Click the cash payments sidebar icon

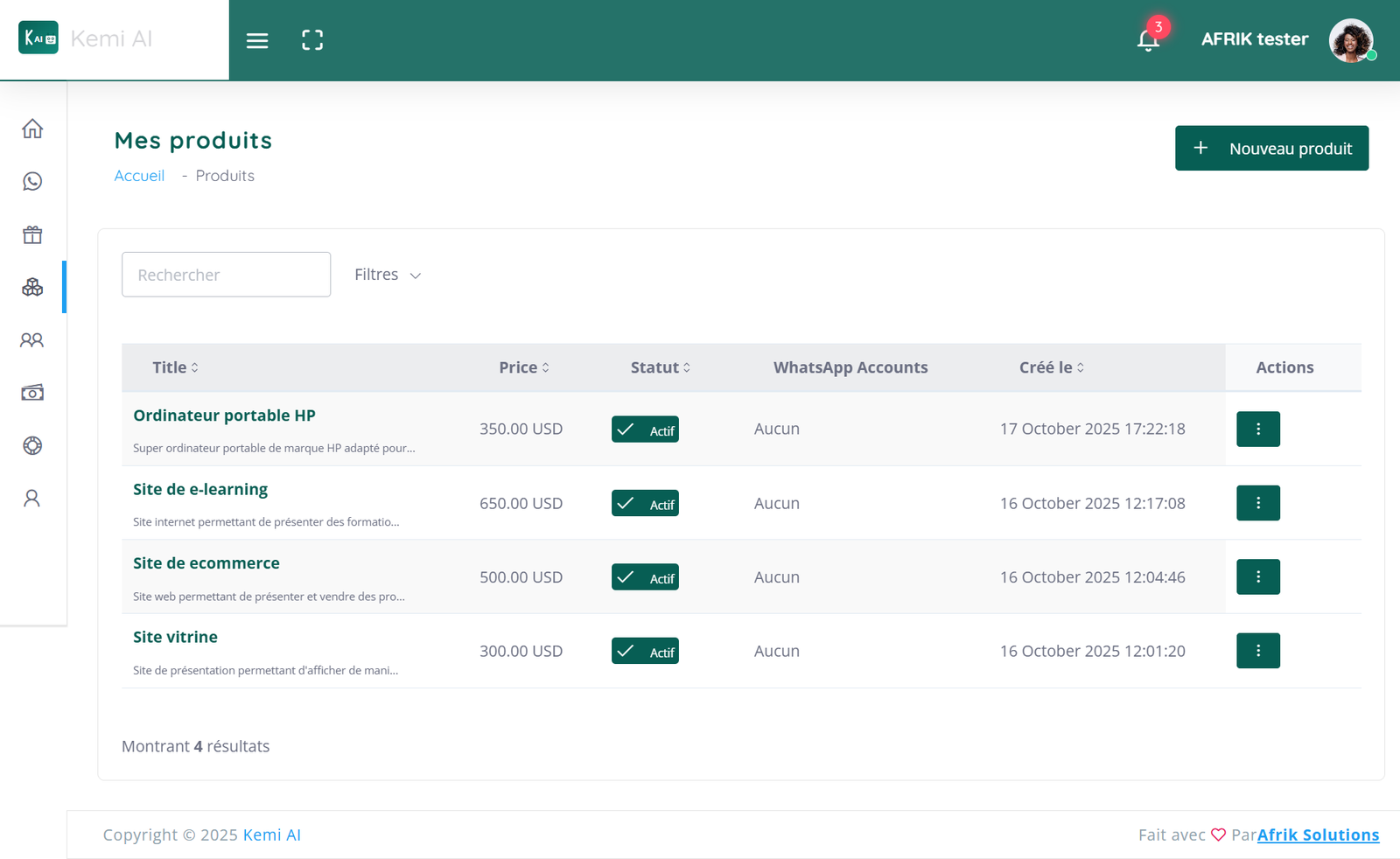pyautogui.click(x=32, y=393)
